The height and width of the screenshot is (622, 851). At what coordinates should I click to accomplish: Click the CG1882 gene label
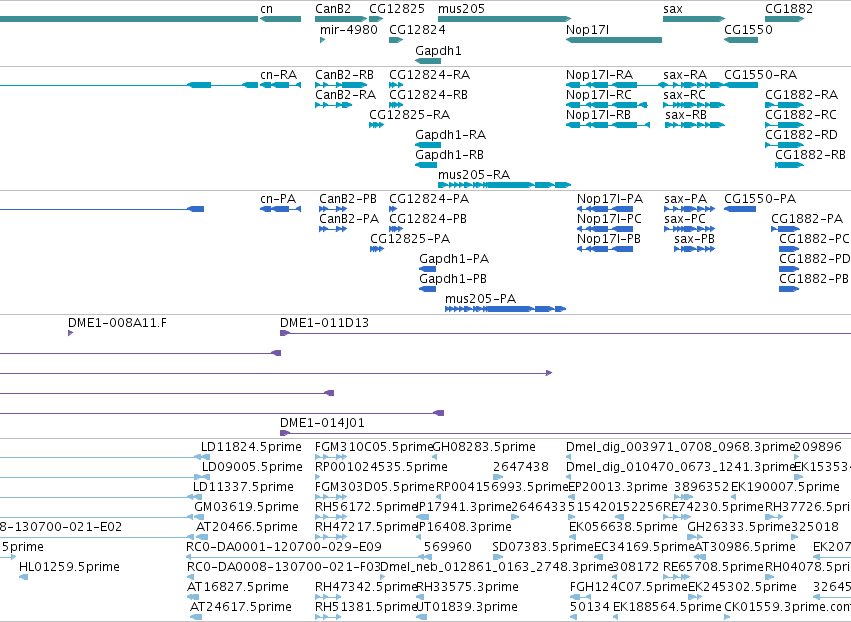(x=789, y=9)
